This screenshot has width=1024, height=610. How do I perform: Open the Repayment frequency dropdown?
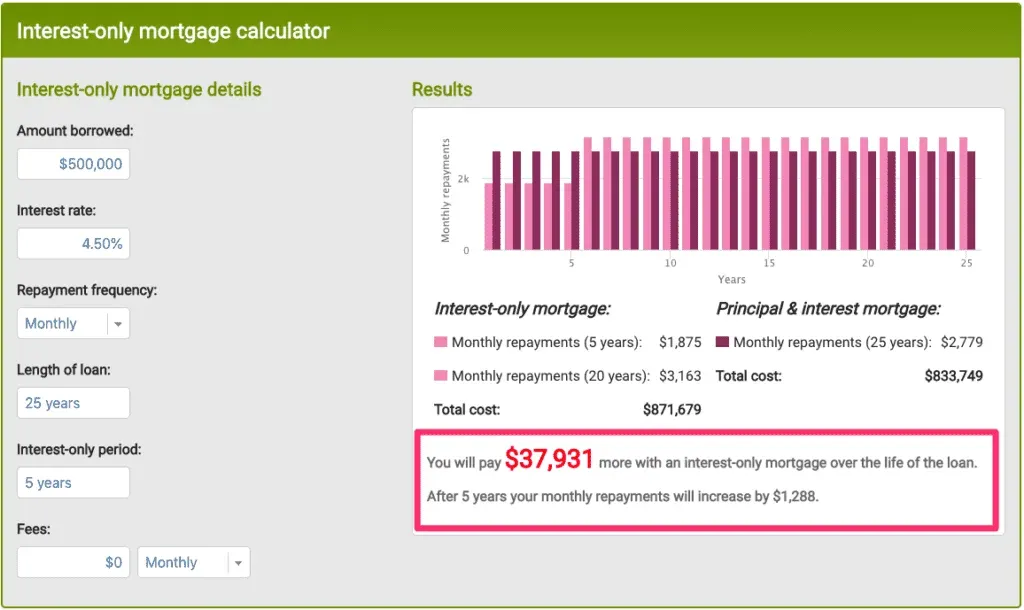point(73,323)
